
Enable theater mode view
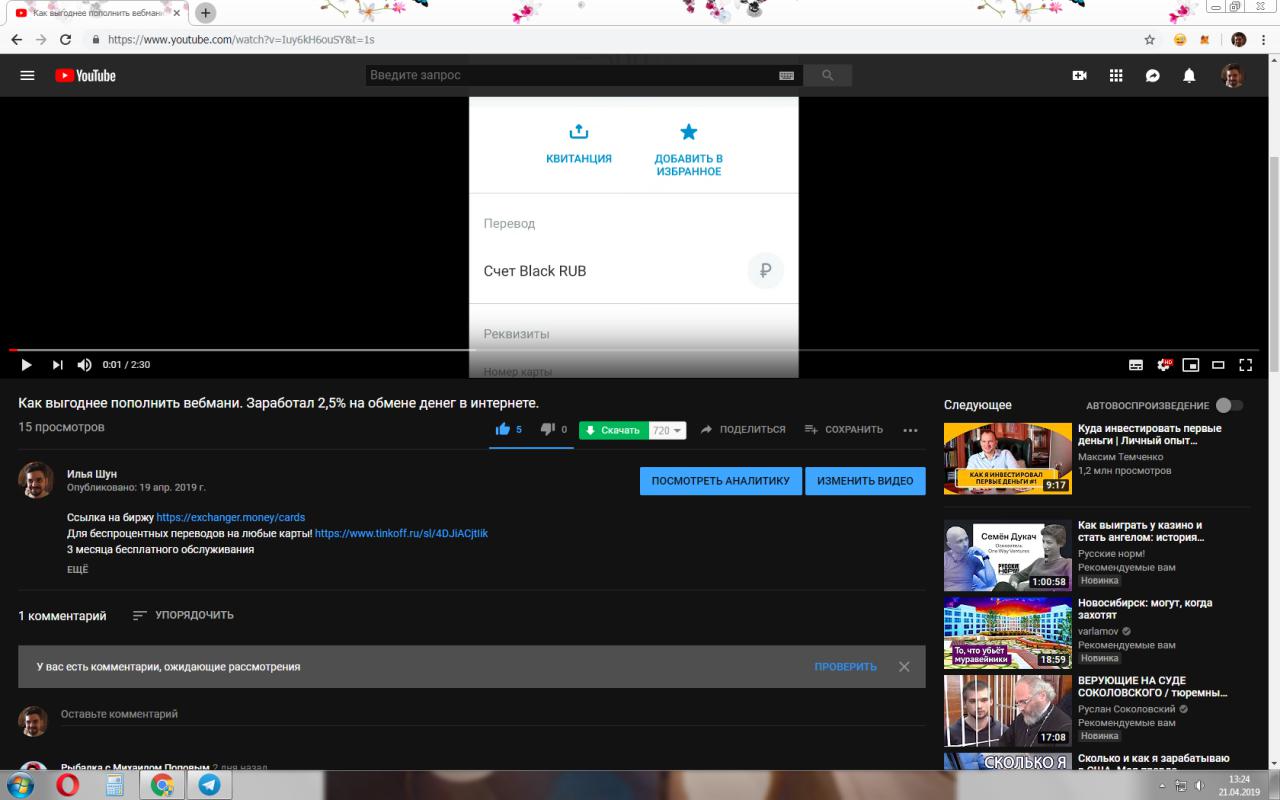1218,365
